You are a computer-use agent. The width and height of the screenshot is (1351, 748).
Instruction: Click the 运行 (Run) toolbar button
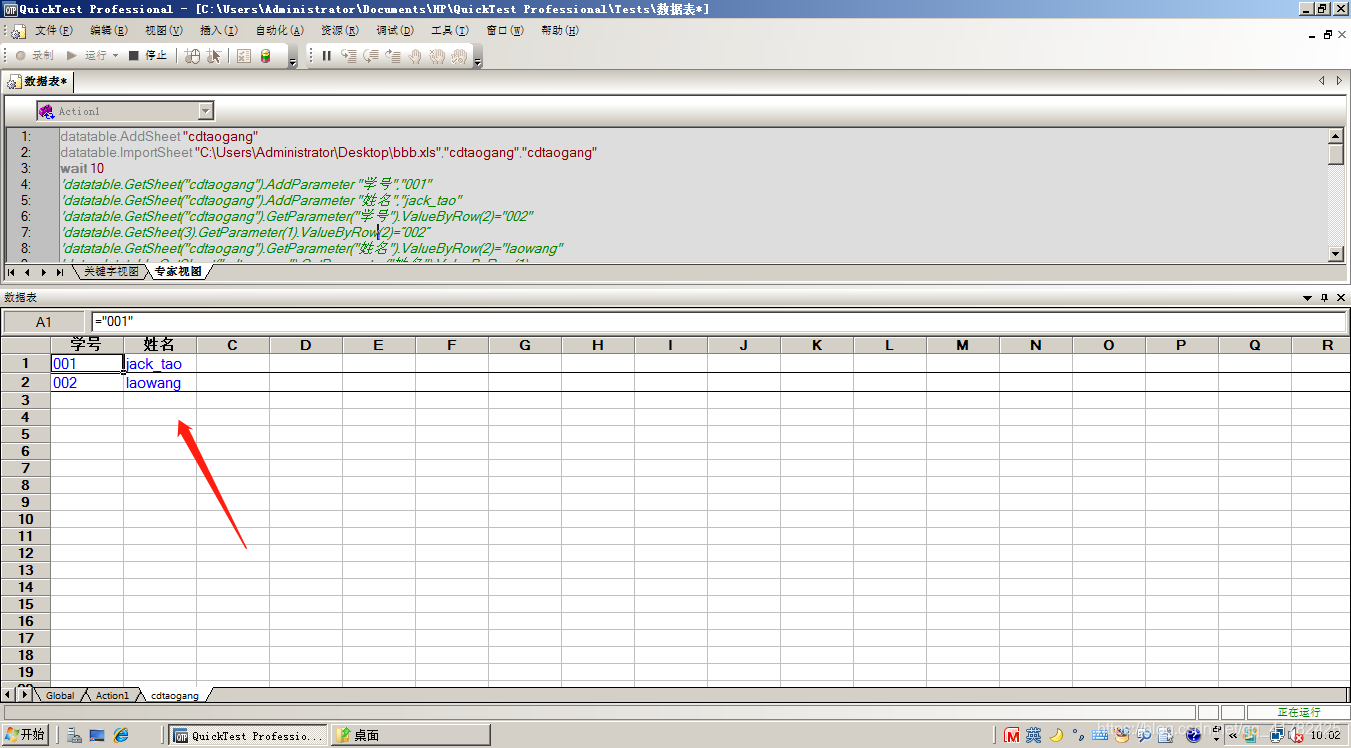(x=86, y=55)
